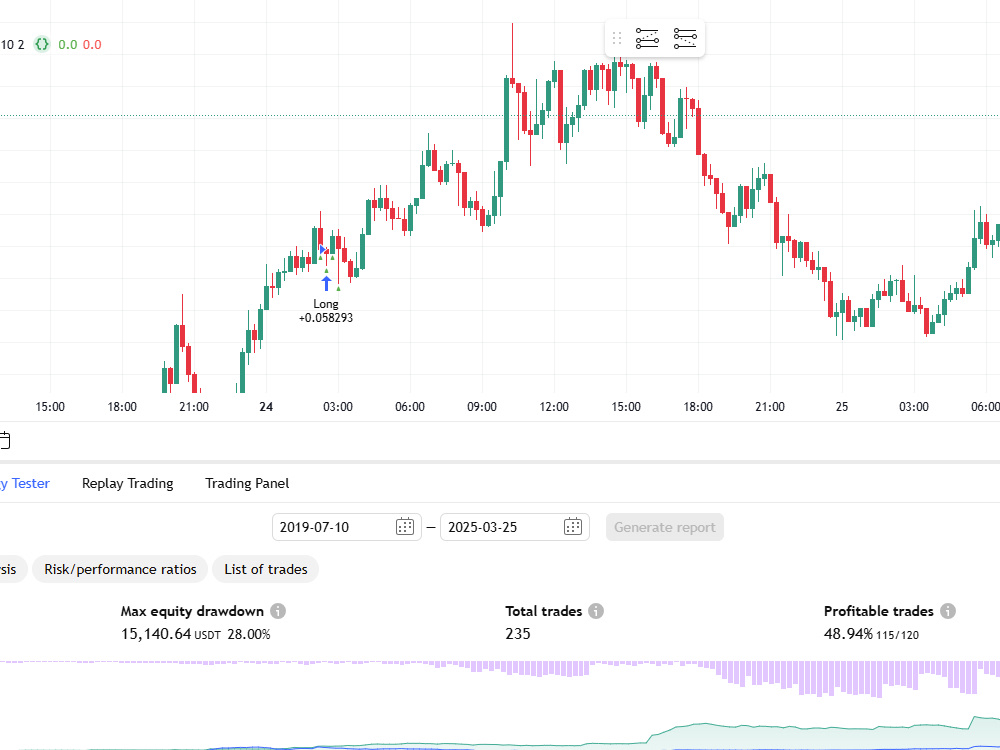Click the Profitable trades heading
The width and height of the screenshot is (1000, 750).
(x=879, y=611)
